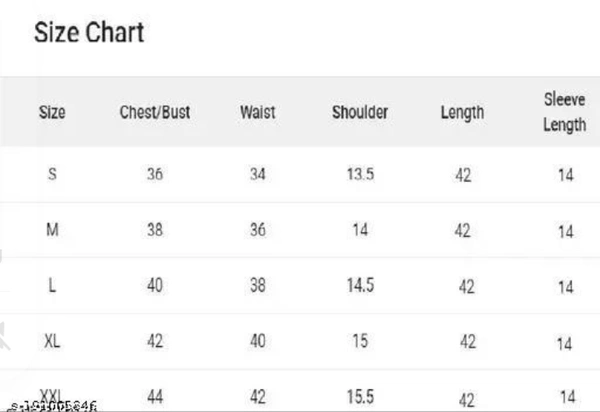Viewport: 600px width, 412px height.
Task: Select the Size column header
Action: (52, 112)
